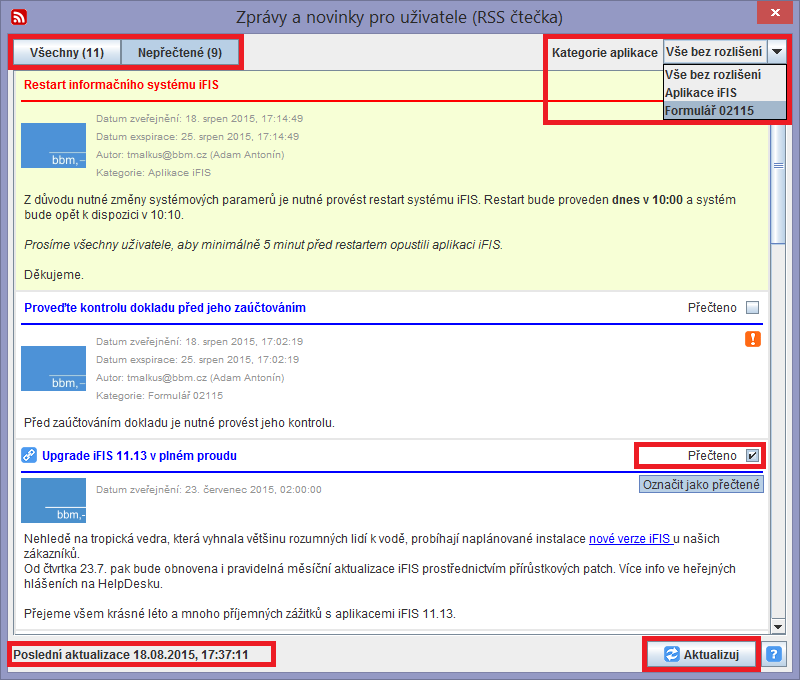Click the RSS feed icon in title bar

(19, 17)
